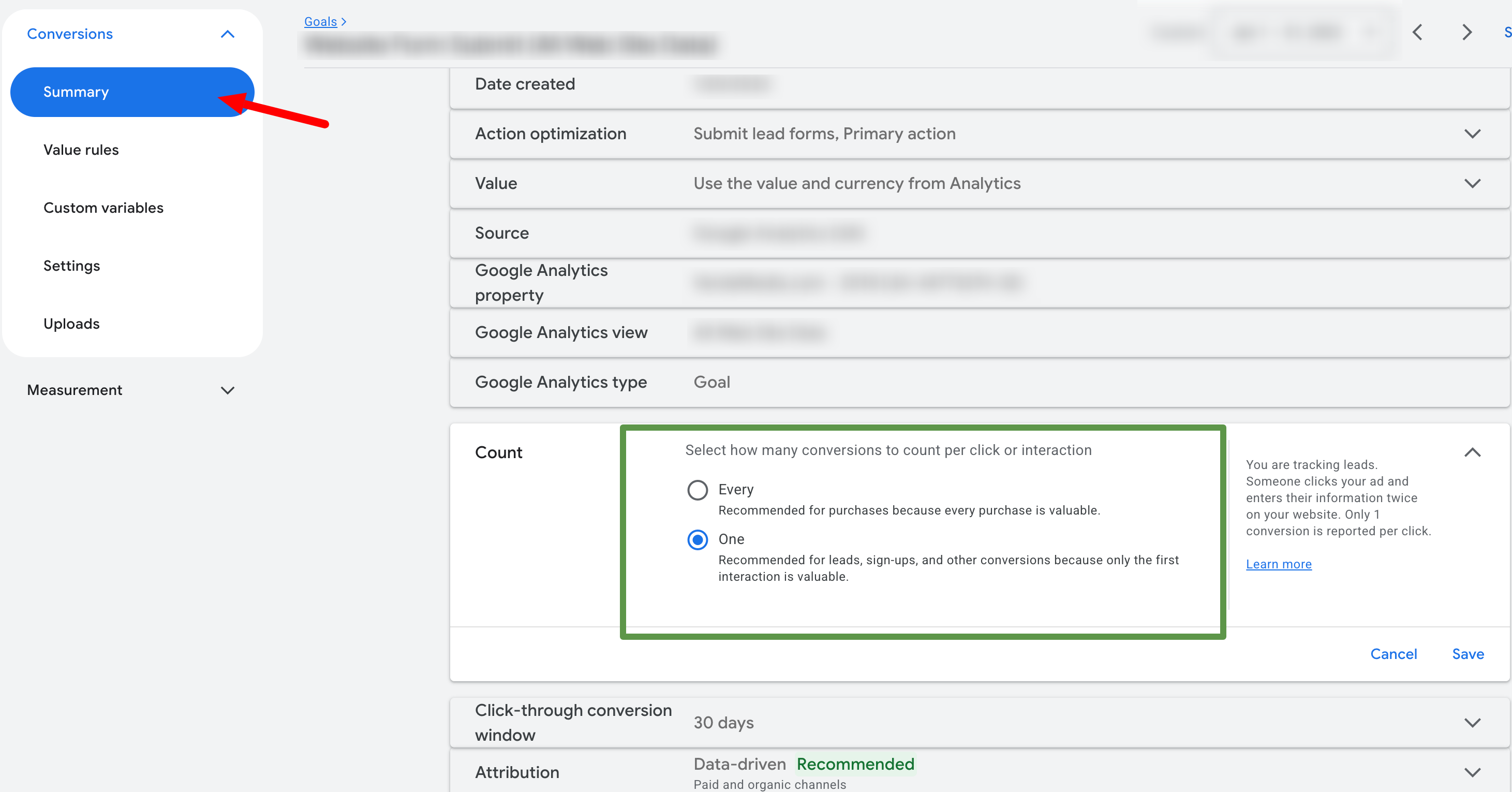The width and height of the screenshot is (1512, 792).
Task: Expand the Measurement sidebar section
Action: pyautogui.click(x=227, y=390)
